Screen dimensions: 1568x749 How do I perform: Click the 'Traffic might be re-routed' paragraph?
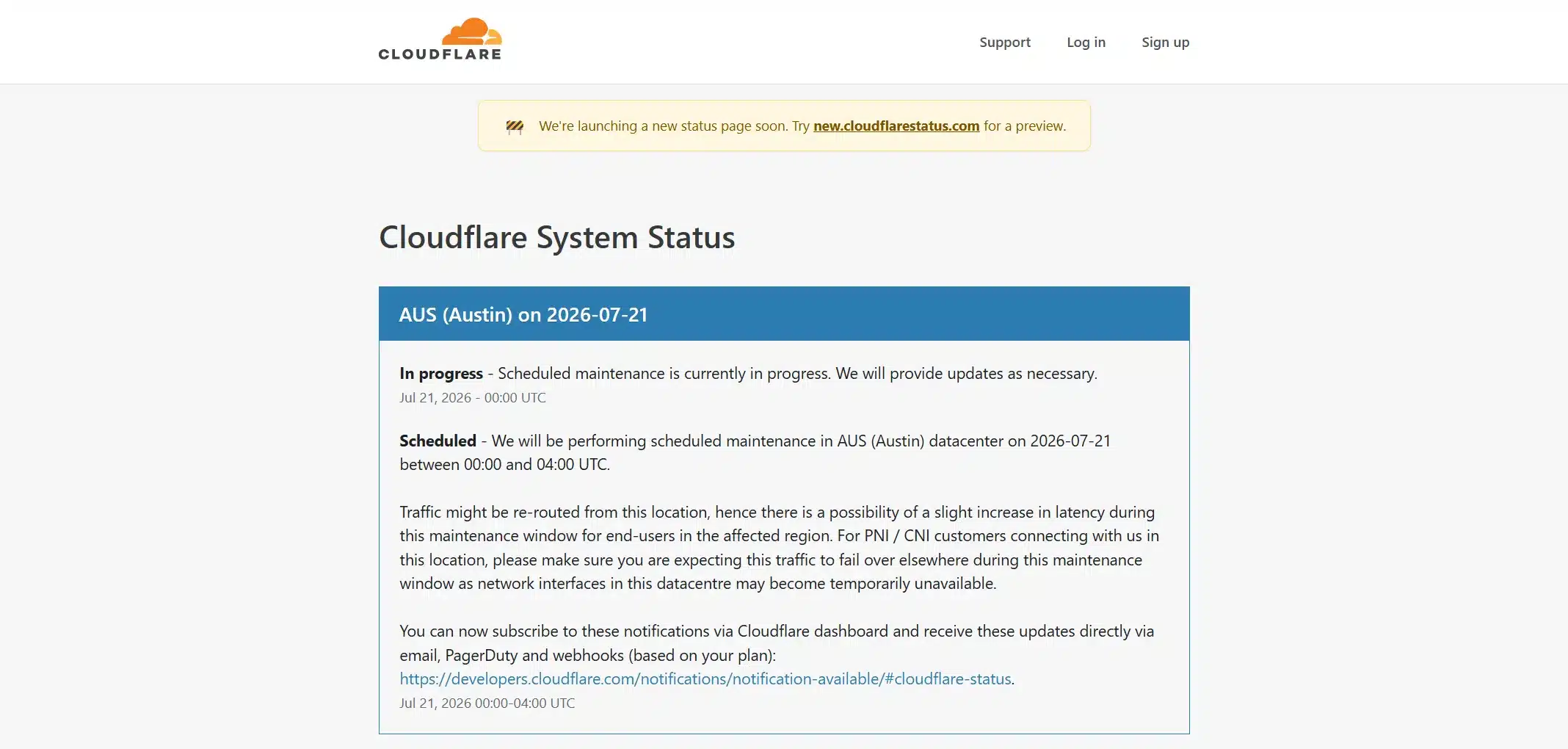click(x=780, y=548)
